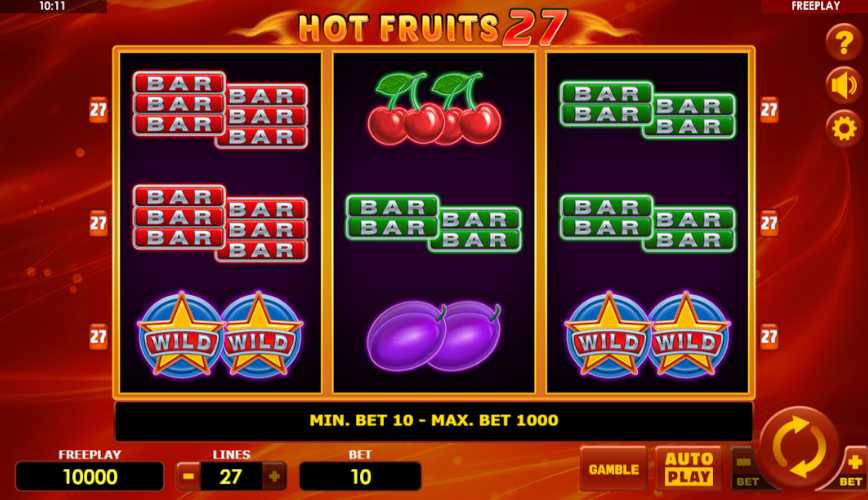Click the LINES value field showing 27
This screenshot has height=500, width=868.
tap(231, 476)
